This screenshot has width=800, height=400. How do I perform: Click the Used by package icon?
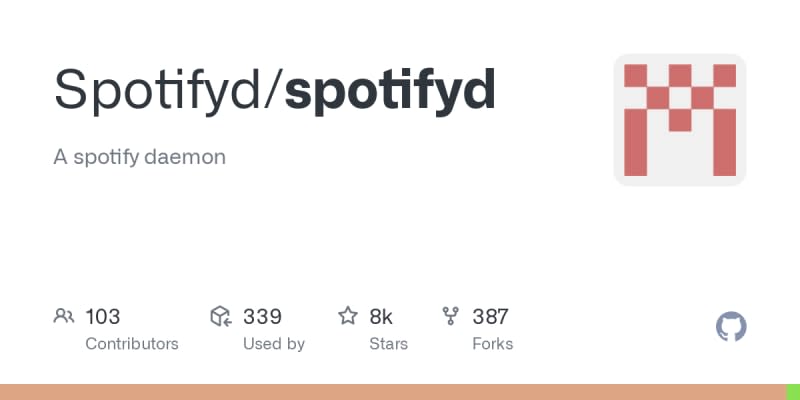pos(221,317)
